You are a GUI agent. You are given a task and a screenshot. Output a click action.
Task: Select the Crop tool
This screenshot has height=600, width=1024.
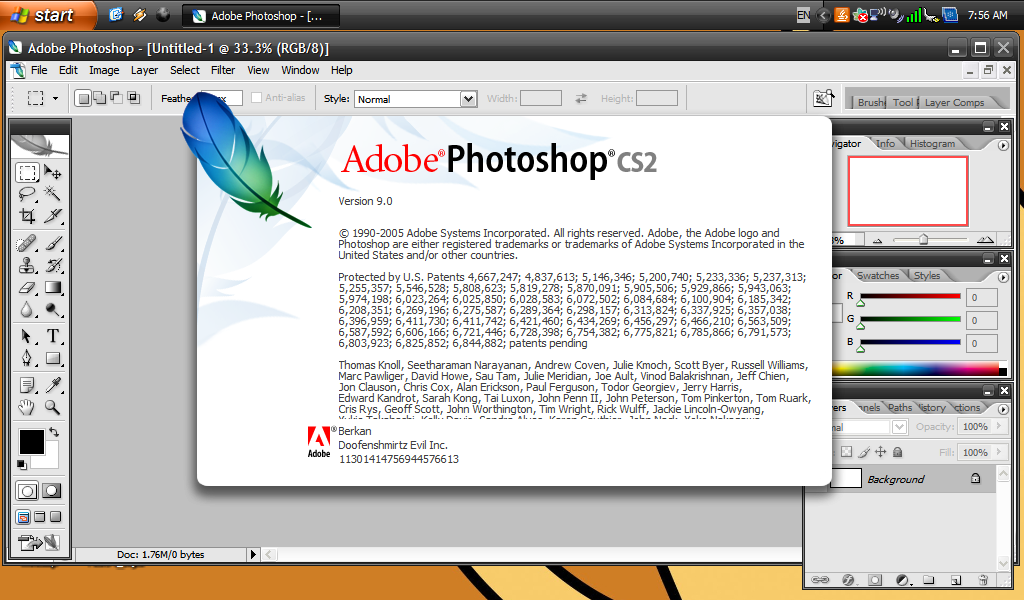point(27,215)
